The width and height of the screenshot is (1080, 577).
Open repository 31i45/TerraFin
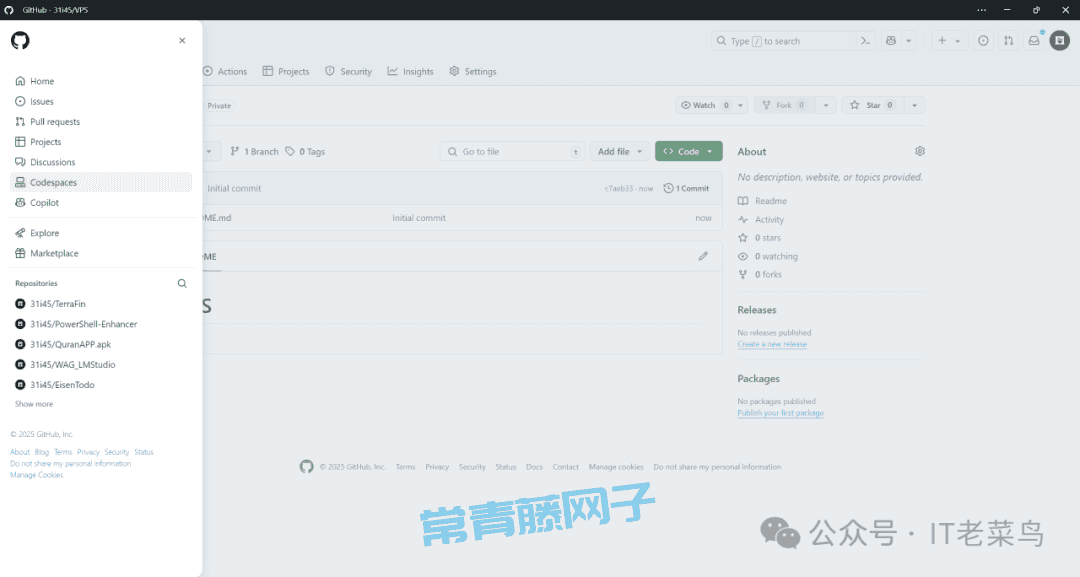57,304
